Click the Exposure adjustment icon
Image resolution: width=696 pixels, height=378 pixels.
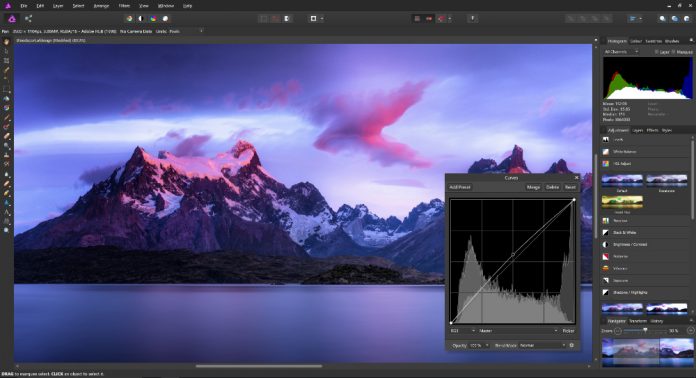606,280
